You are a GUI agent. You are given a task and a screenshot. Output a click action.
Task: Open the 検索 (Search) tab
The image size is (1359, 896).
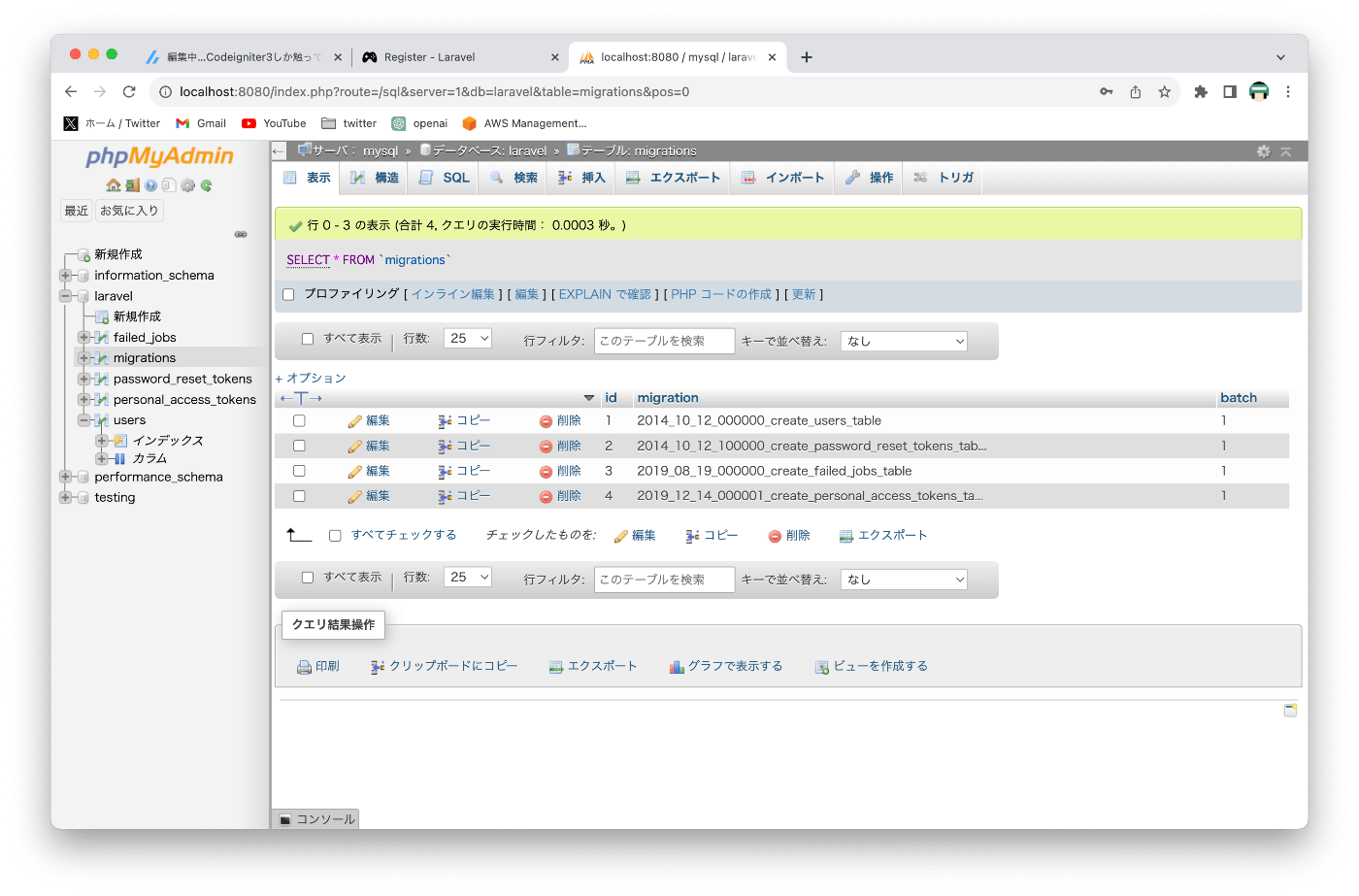click(514, 178)
